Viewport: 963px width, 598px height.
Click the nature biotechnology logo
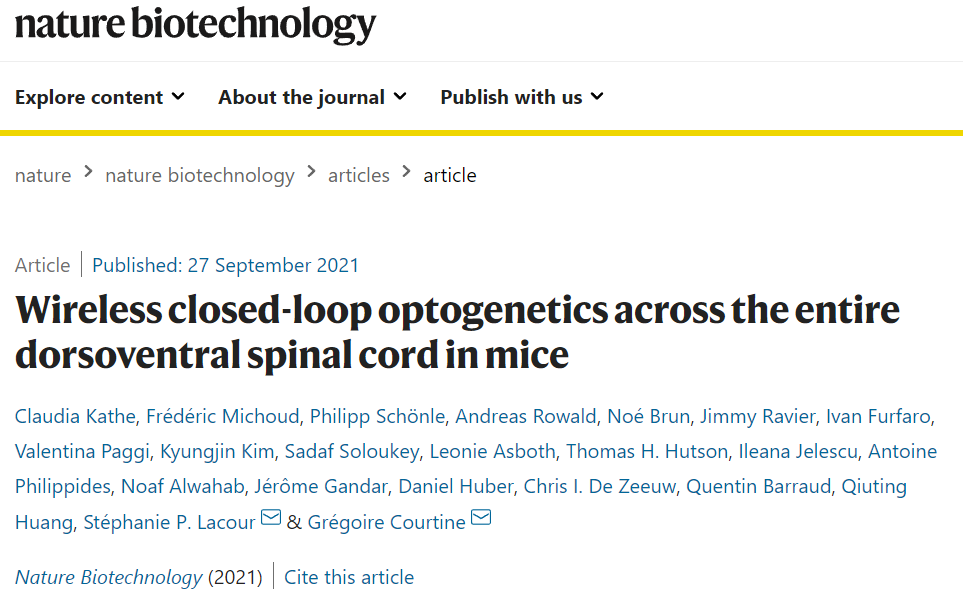point(195,25)
